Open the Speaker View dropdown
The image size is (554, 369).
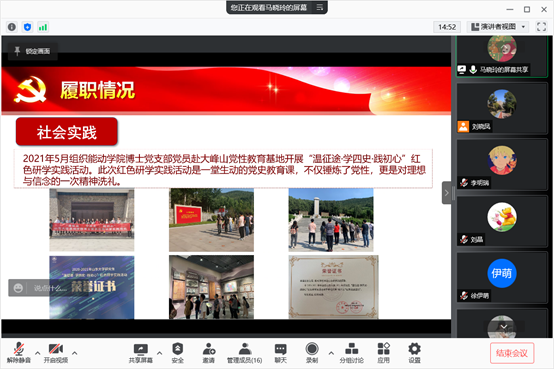tap(498, 27)
